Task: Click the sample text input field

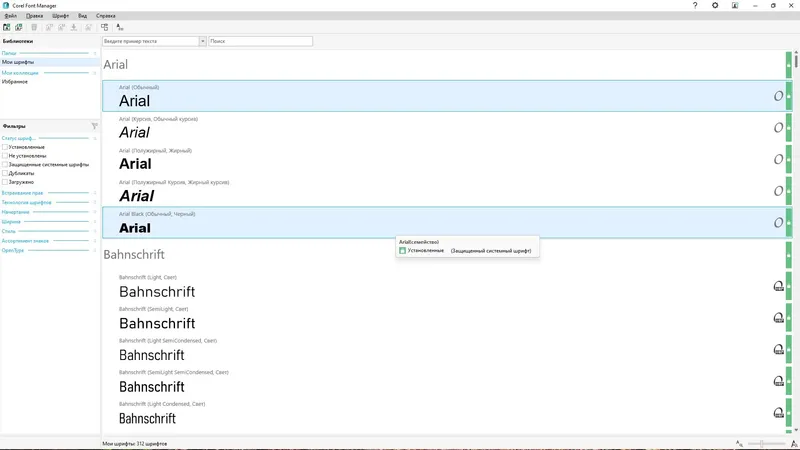Action: pyautogui.click(x=151, y=41)
